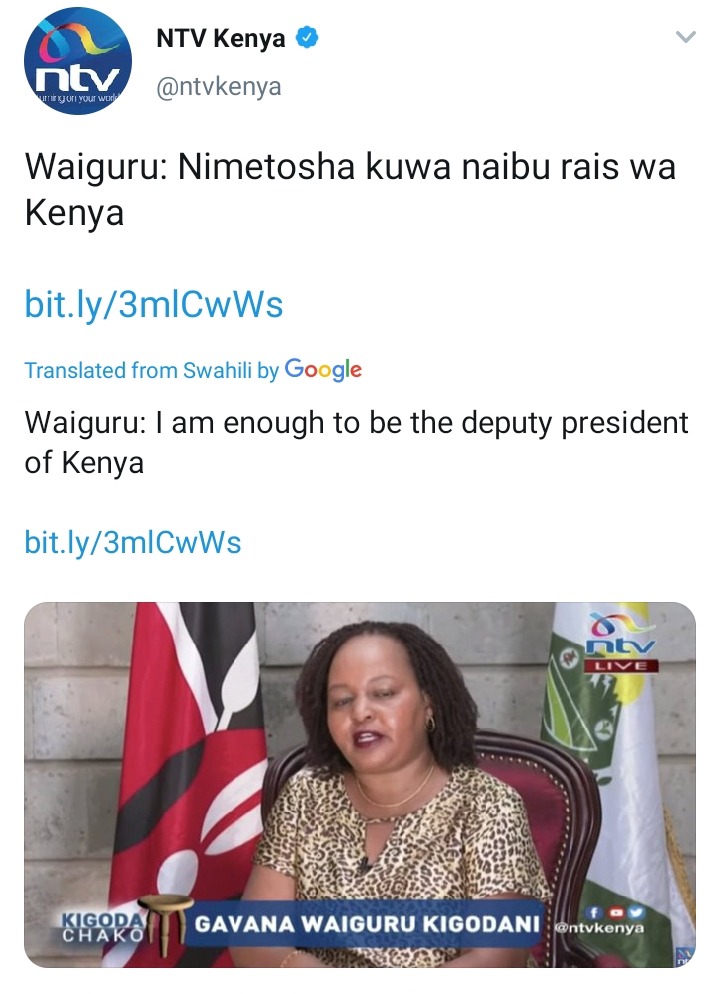720x994 pixels.
Task: Select the translated English tweet text
Action: tap(356, 442)
